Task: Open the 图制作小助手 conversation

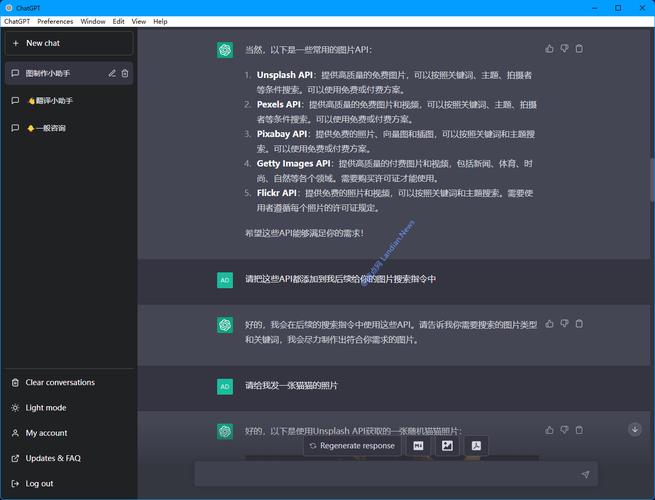Action: [x=69, y=74]
